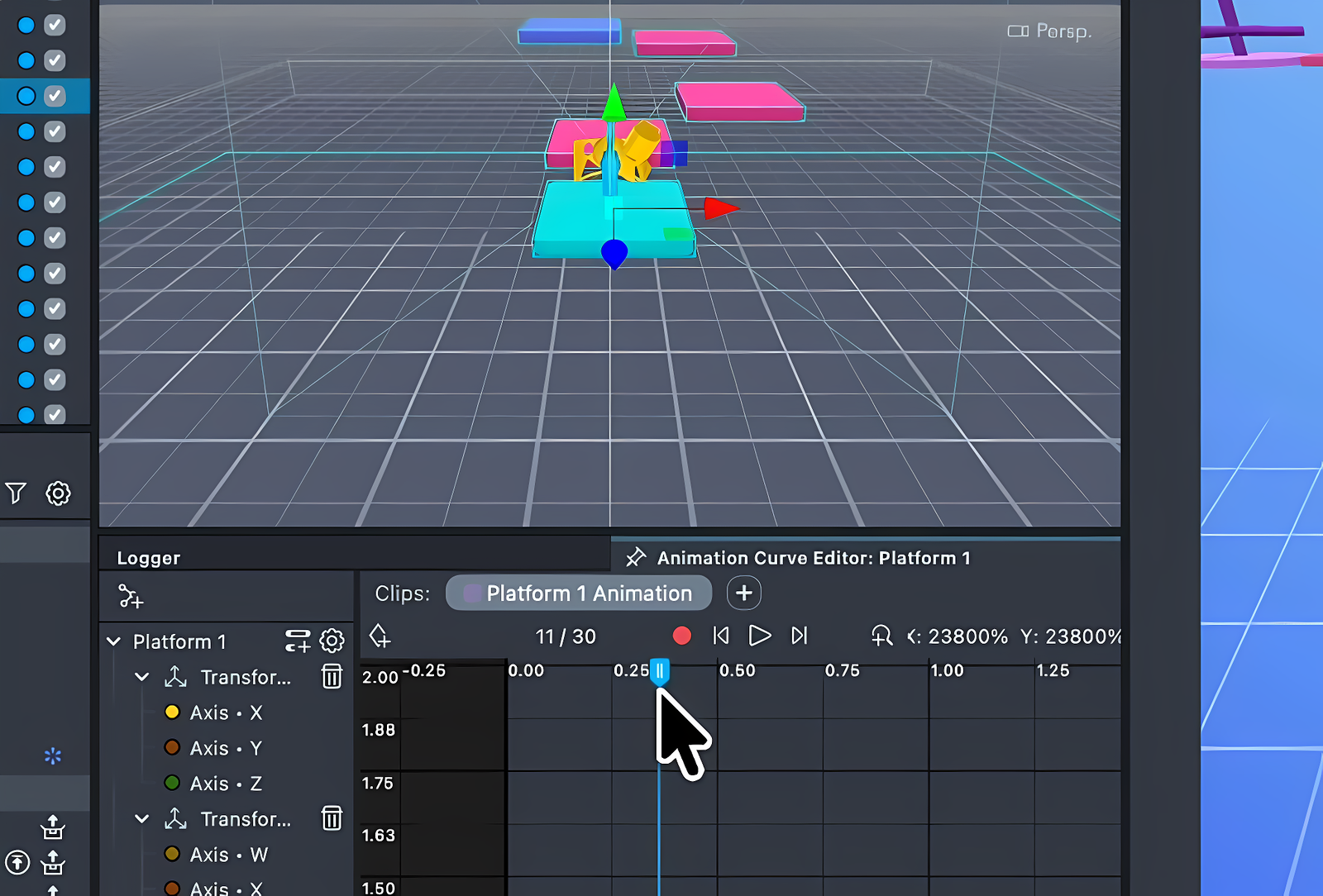Screen dimensions: 1323x896
Task: Open scene settings via the gear icon
Action: pyautogui.click(x=56, y=493)
